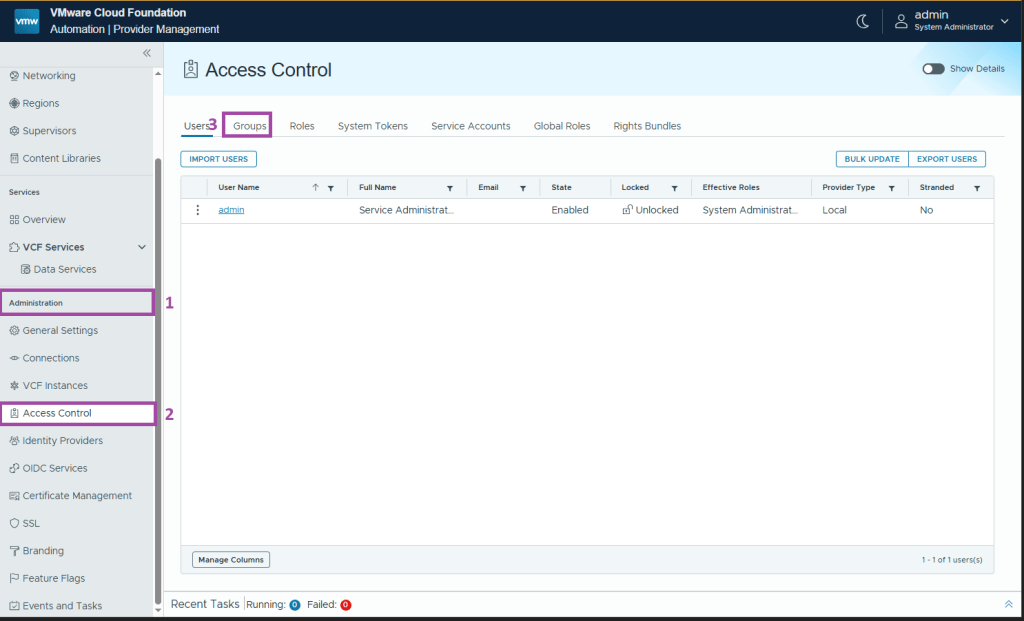The height and width of the screenshot is (621, 1024).
Task: Click the User Name column filter icon
Action: (331, 188)
